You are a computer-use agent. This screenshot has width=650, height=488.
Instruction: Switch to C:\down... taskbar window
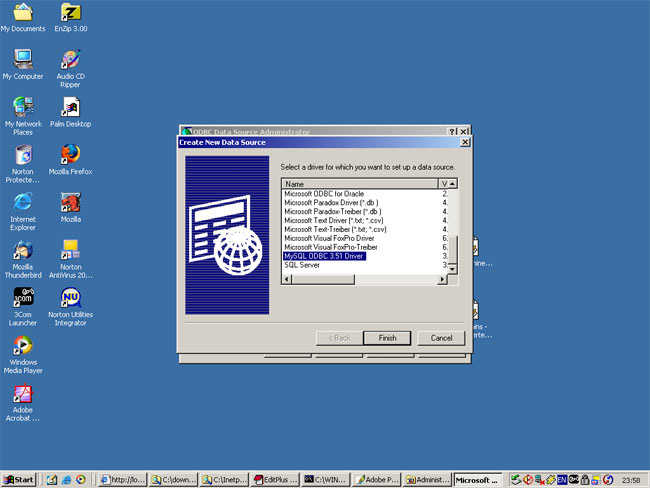click(x=173, y=480)
